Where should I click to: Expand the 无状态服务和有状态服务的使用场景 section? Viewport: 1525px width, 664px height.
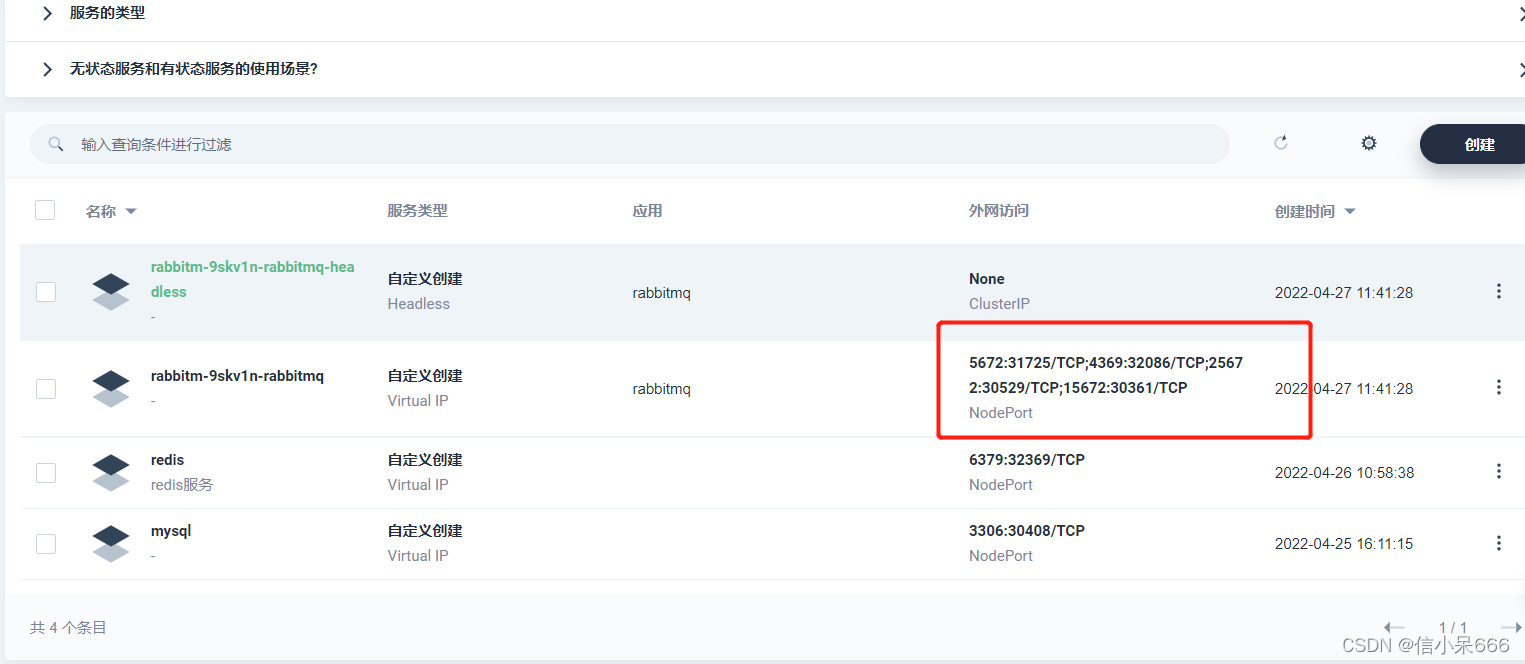coord(47,69)
